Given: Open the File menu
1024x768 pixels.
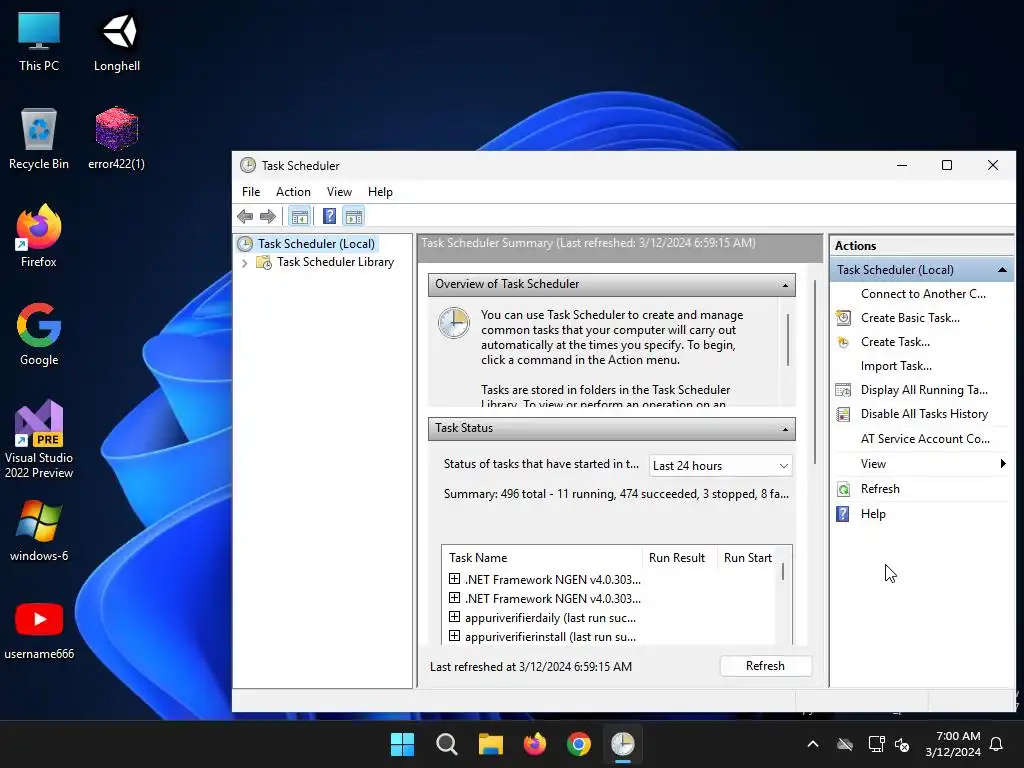Looking at the screenshot, I should point(251,191).
